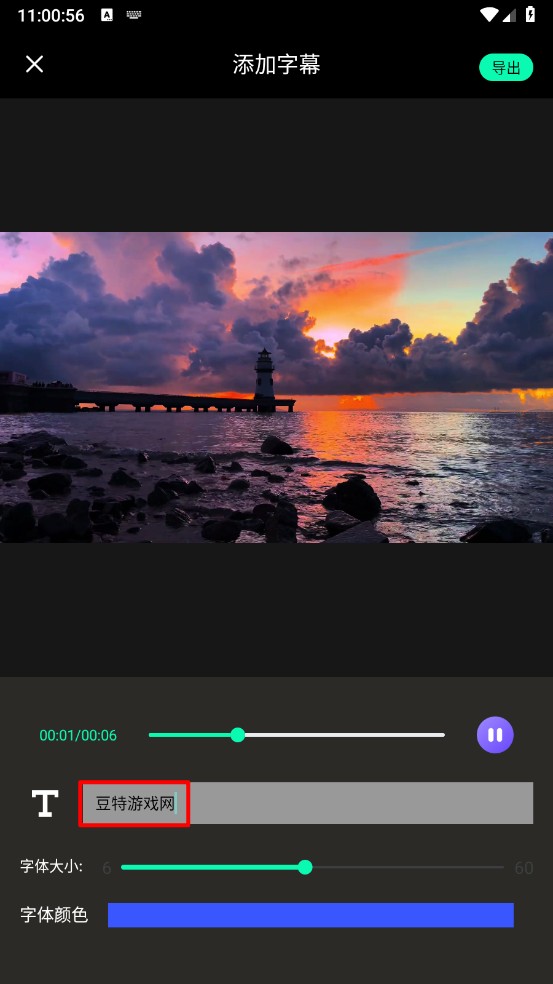The height and width of the screenshot is (984, 553).
Task: Tap the maximum font size value 60
Action: click(x=523, y=868)
